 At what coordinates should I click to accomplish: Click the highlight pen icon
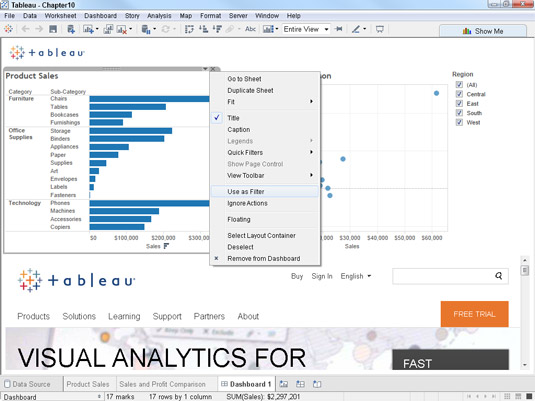point(356,29)
